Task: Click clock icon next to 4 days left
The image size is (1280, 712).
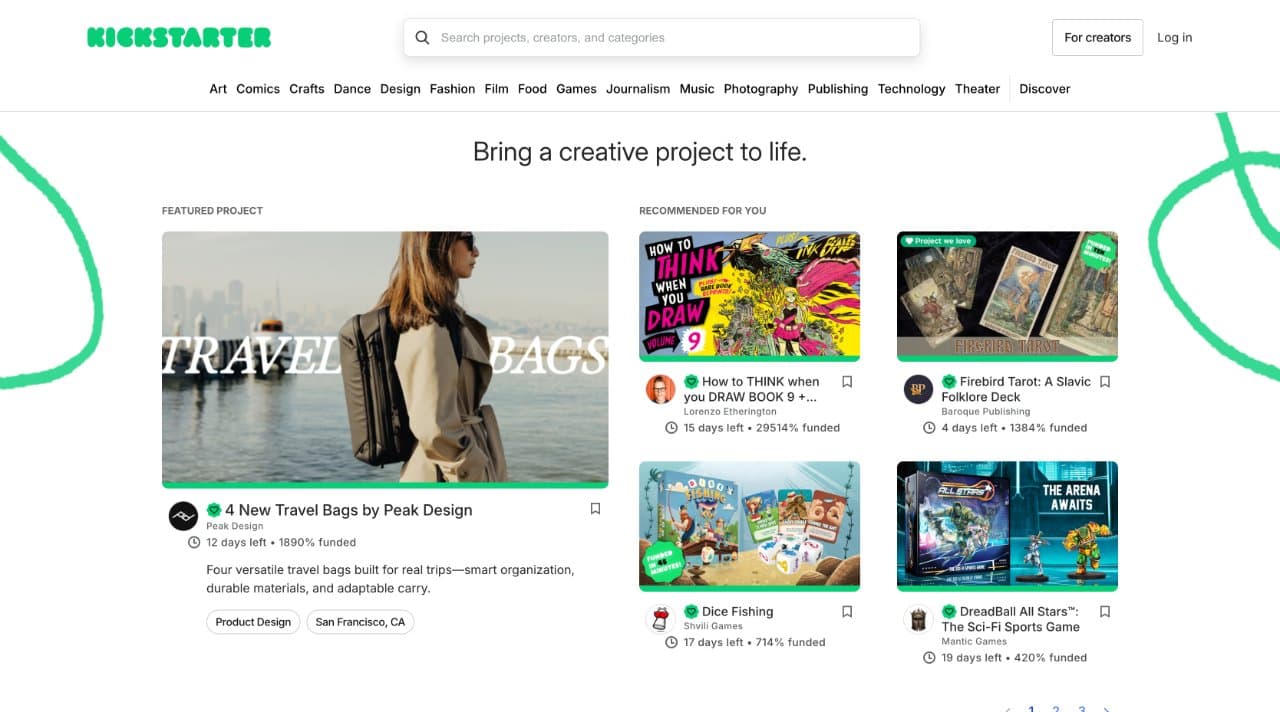Action: 929,427
